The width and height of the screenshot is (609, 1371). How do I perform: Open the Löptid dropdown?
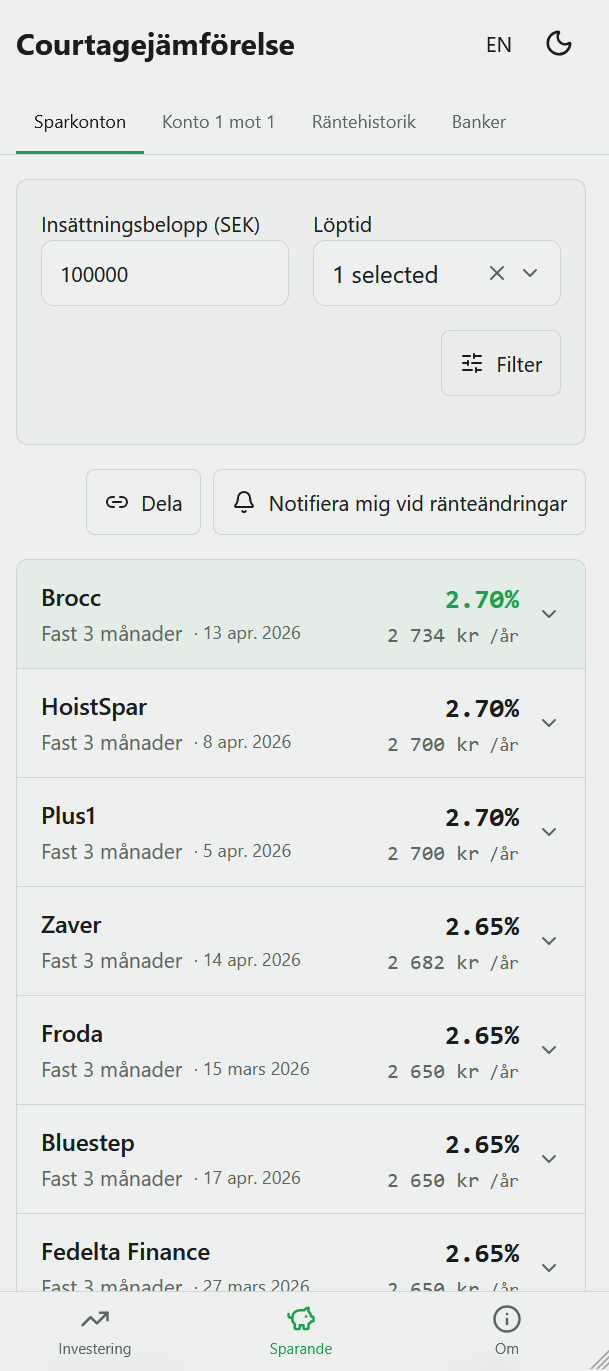pos(531,273)
